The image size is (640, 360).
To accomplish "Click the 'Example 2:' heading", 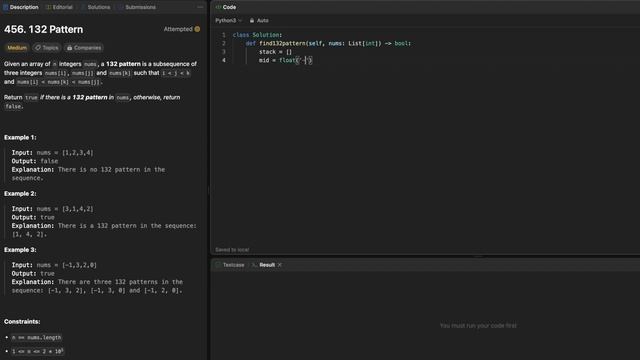I will point(20,193).
